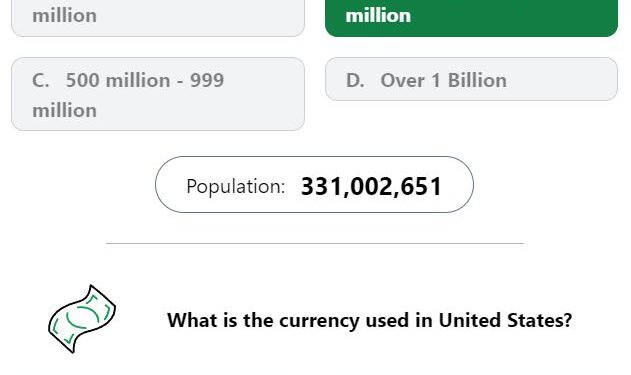
Task: Select answer C. 500 million - 999 million
Action: coord(158,94)
